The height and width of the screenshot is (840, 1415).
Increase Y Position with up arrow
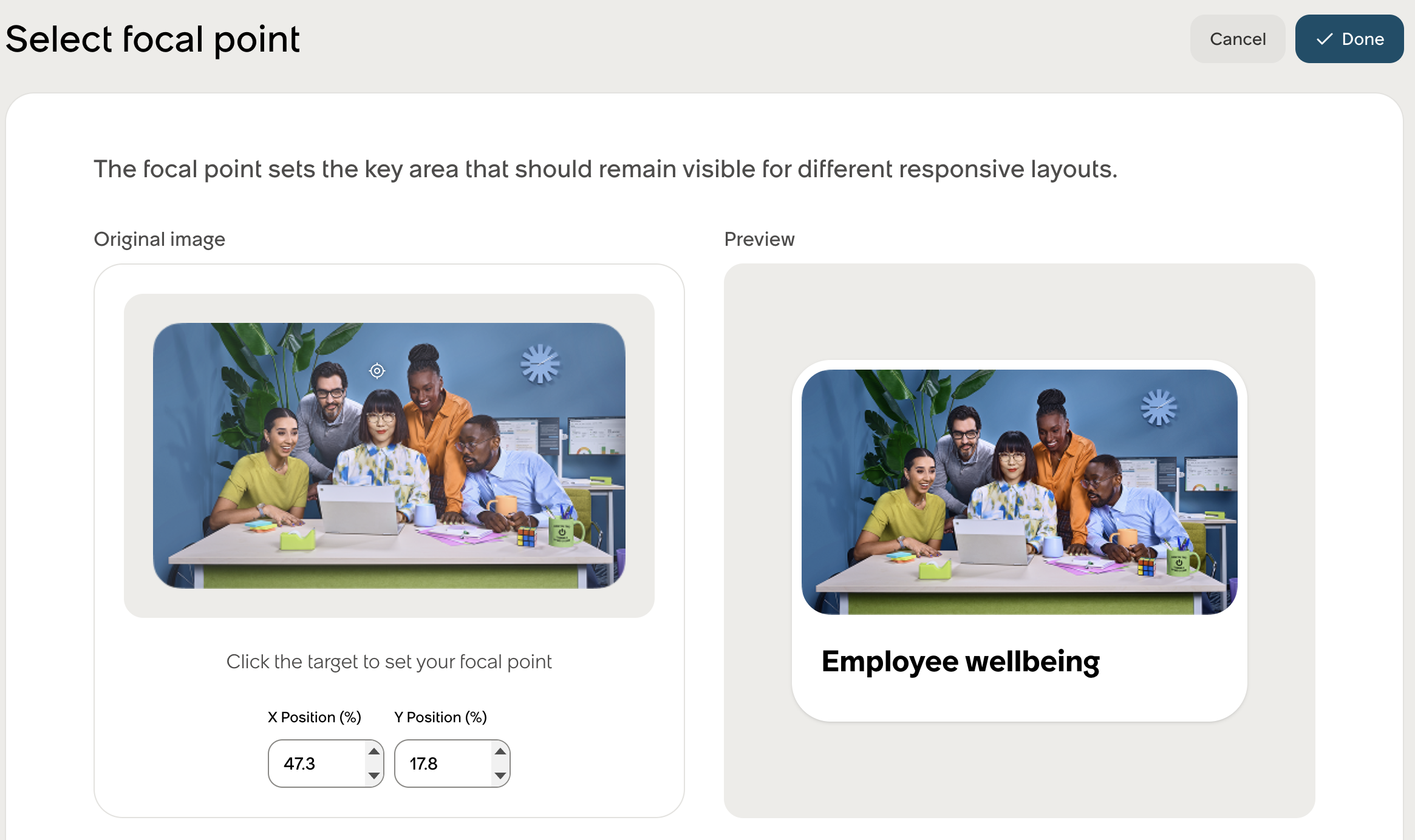(500, 751)
